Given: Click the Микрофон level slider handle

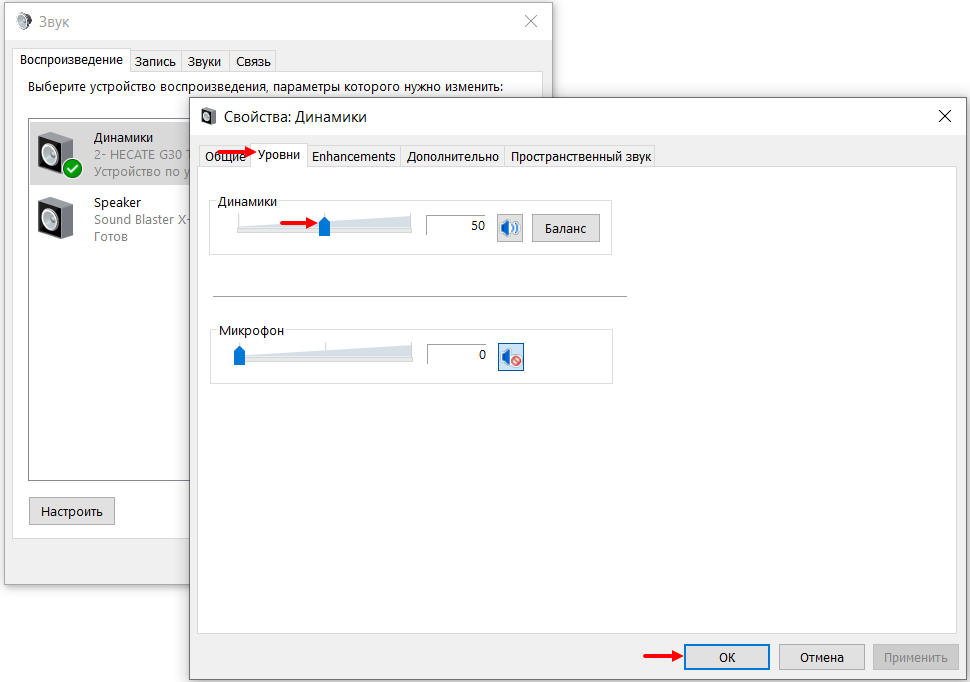Looking at the screenshot, I should click(x=239, y=355).
